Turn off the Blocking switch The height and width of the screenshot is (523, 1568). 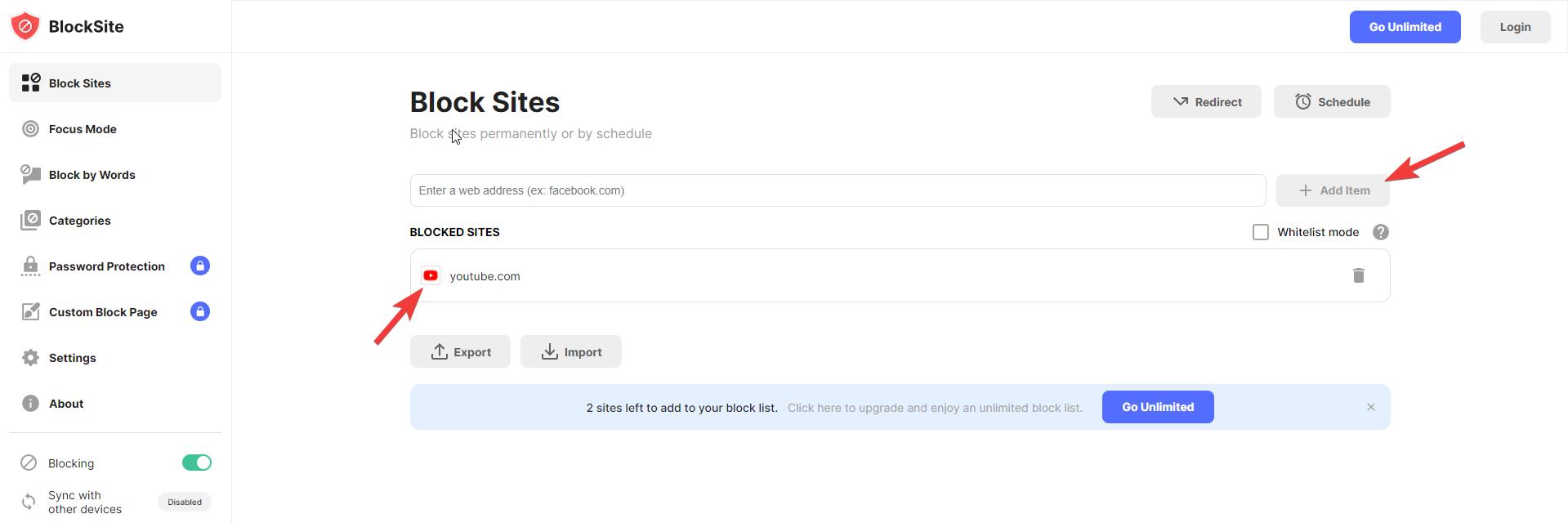196,463
